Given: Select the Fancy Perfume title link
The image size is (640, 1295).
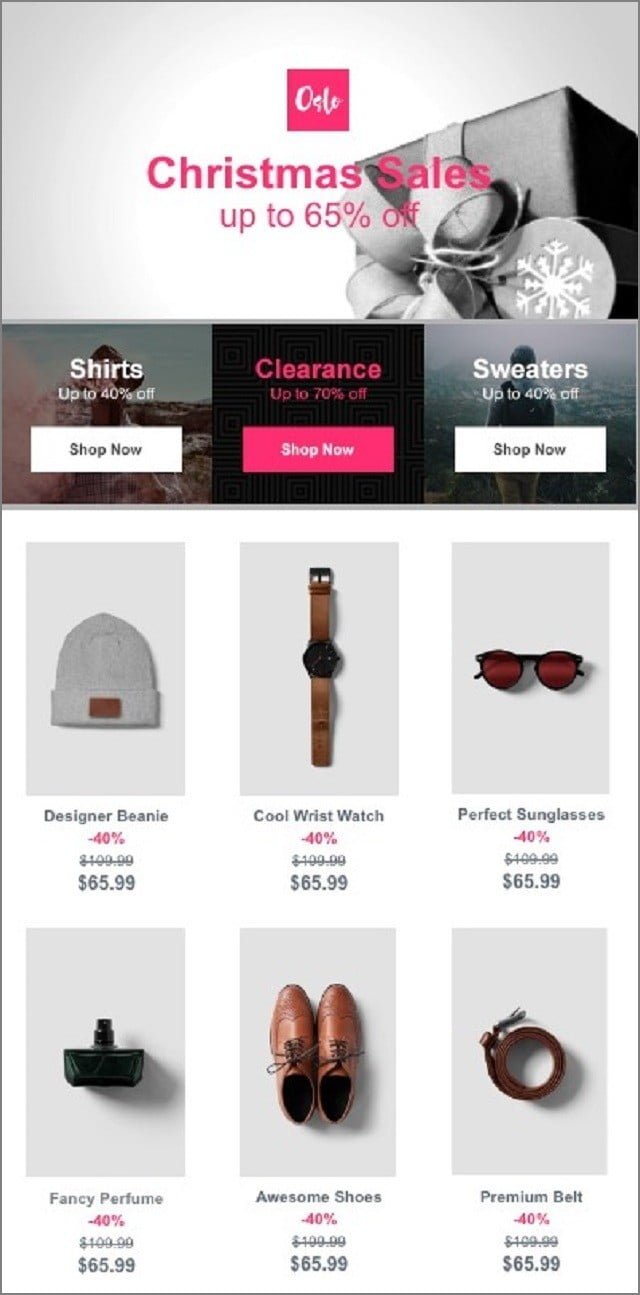Looking at the screenshot, I should coord(106,1198).
